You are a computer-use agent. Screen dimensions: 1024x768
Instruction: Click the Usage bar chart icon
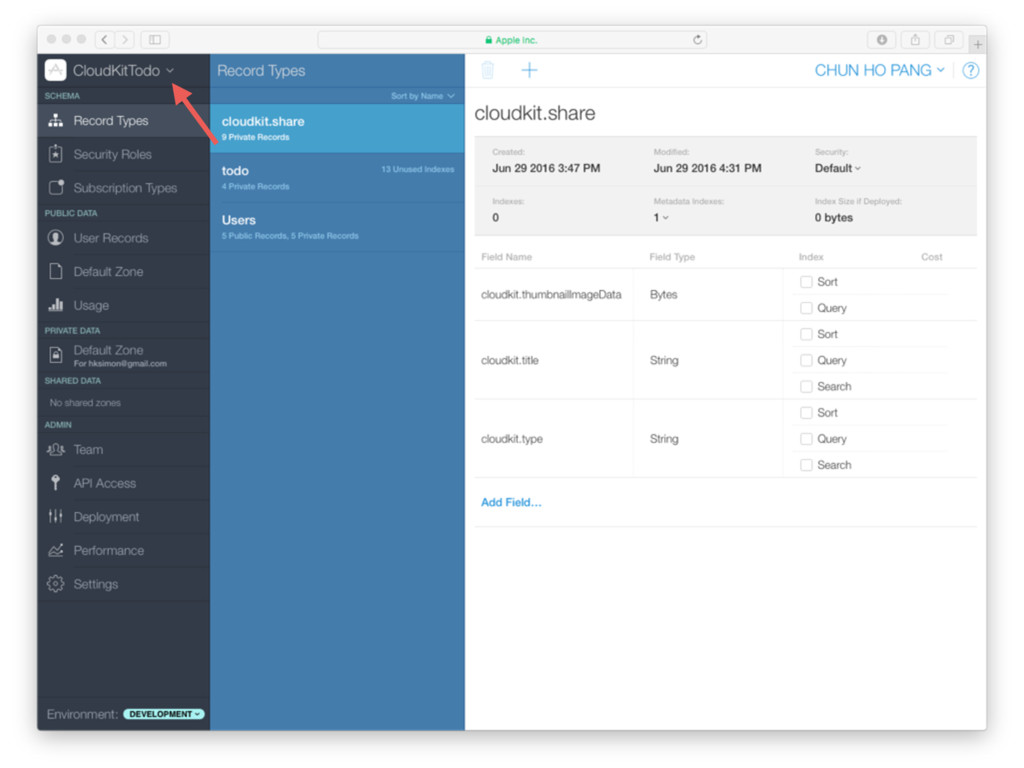click(x=56, y=304)
